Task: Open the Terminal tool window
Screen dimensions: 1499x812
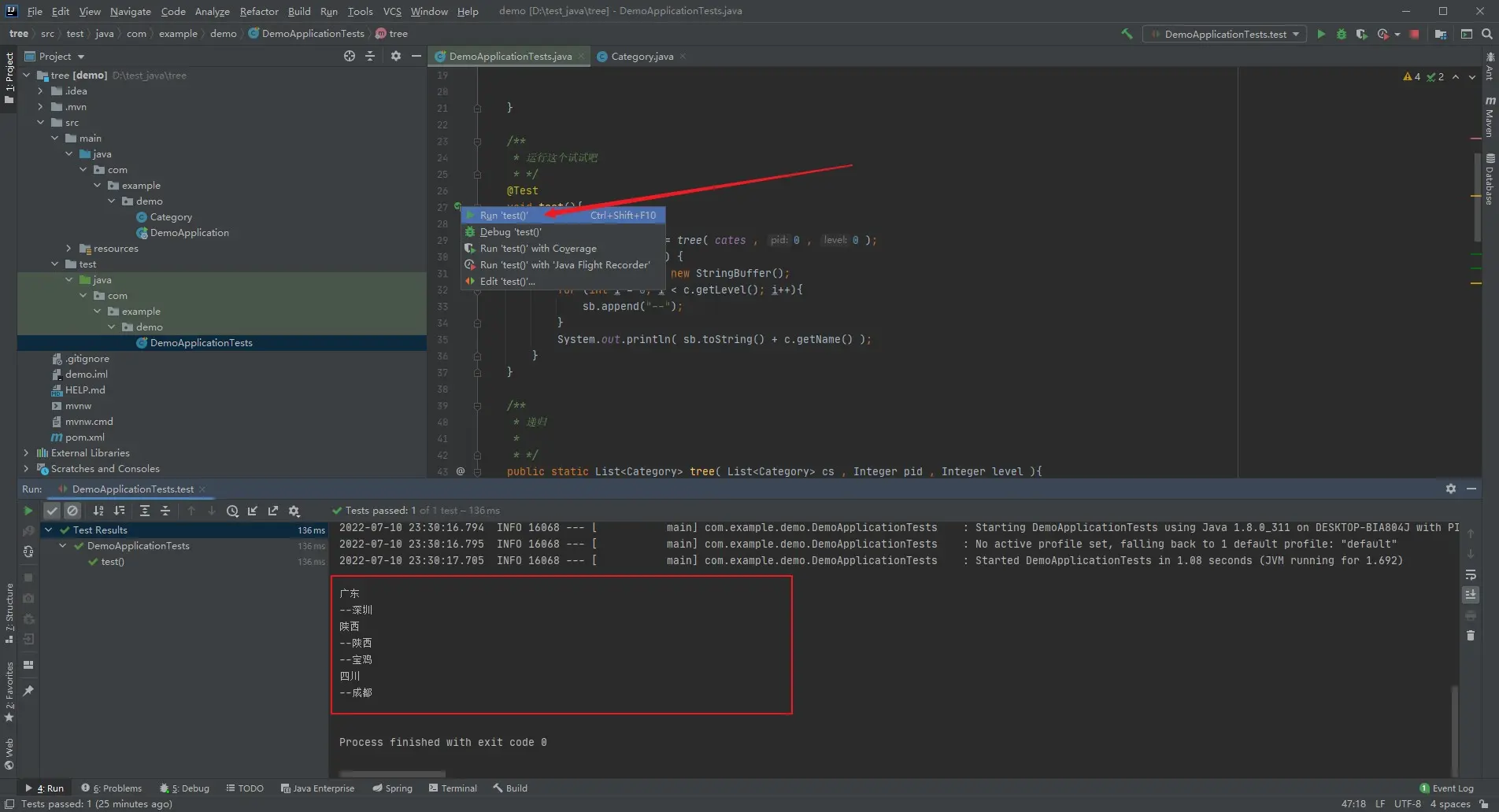Action: 453,788
